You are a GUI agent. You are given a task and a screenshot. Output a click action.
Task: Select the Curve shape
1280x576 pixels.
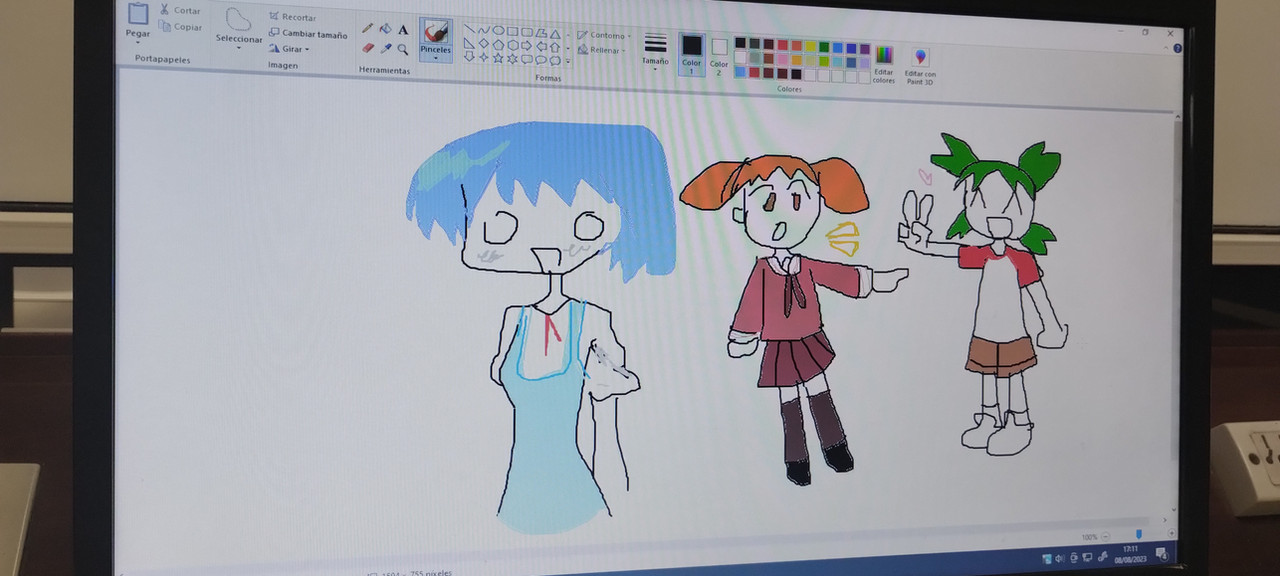pos(484,30)
